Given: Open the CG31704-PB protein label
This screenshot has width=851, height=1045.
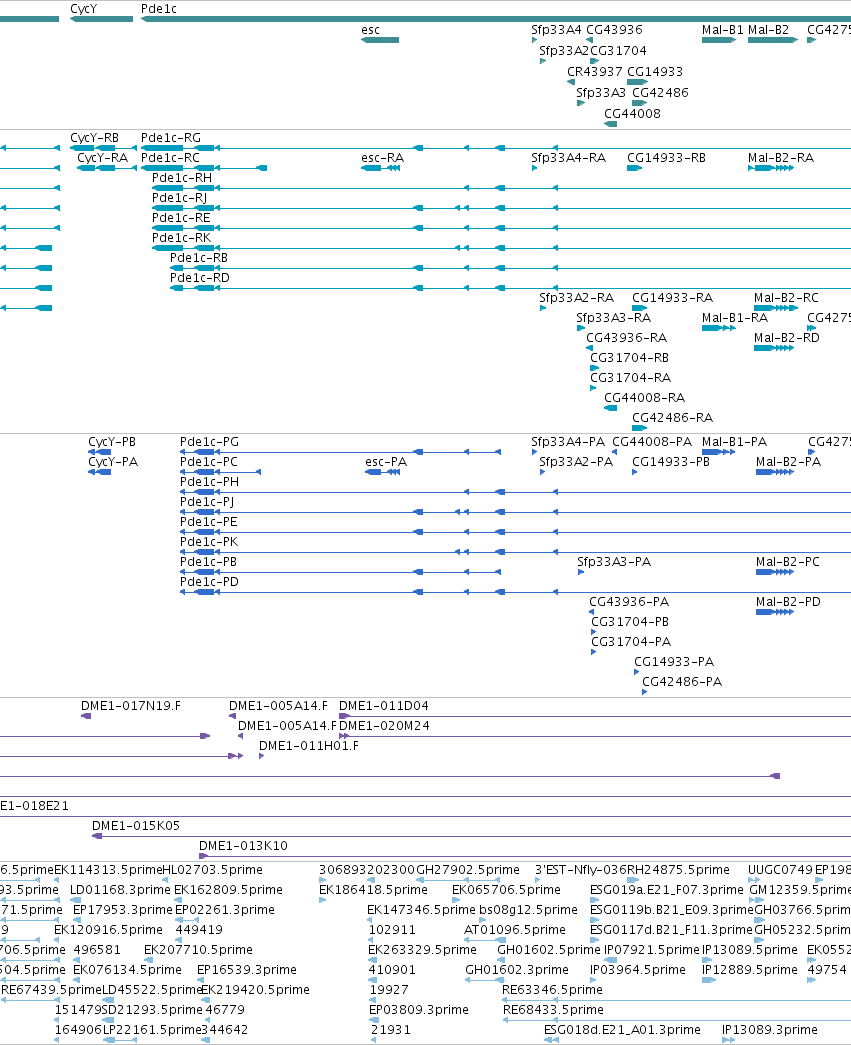Looking at the screenshot, I should (630, 622).
